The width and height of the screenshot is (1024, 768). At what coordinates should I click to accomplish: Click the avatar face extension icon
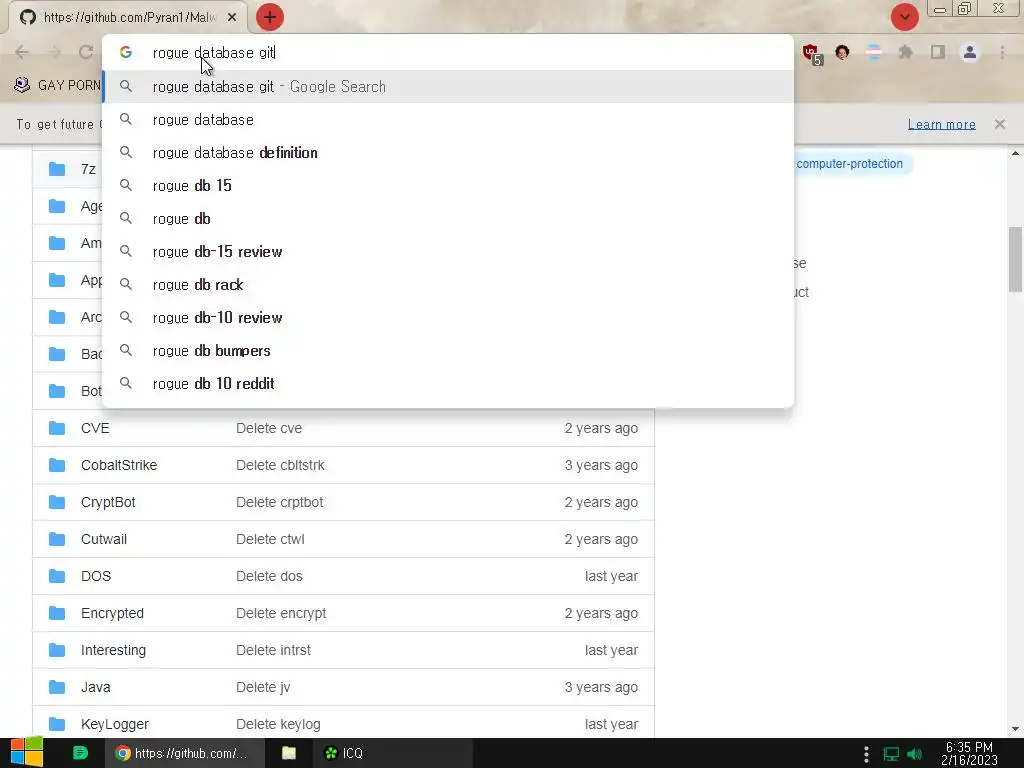click(842, 52)
